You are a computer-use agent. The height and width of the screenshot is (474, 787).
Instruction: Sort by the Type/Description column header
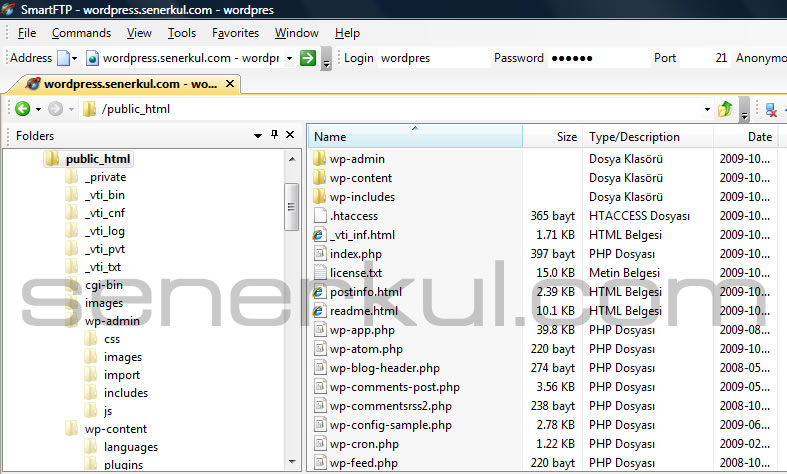647,137
